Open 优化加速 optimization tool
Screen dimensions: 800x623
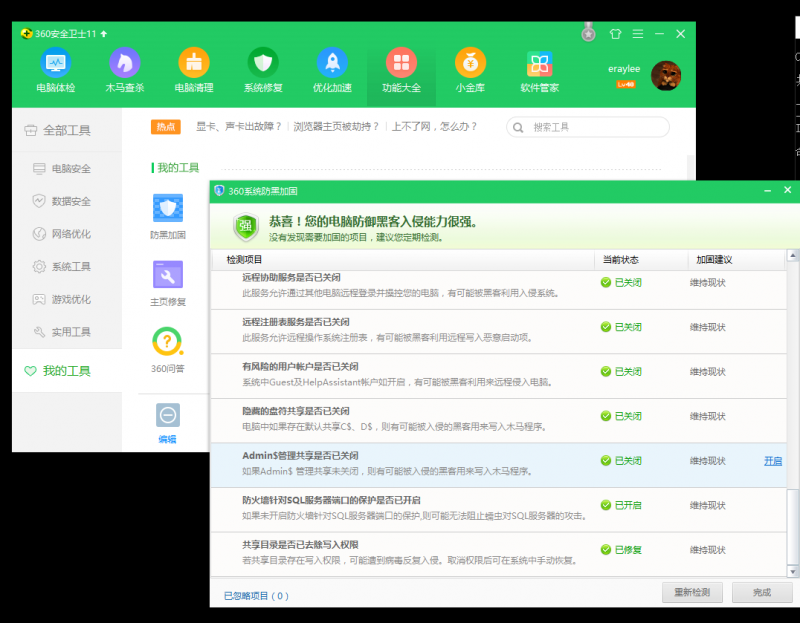coord(332,72)
